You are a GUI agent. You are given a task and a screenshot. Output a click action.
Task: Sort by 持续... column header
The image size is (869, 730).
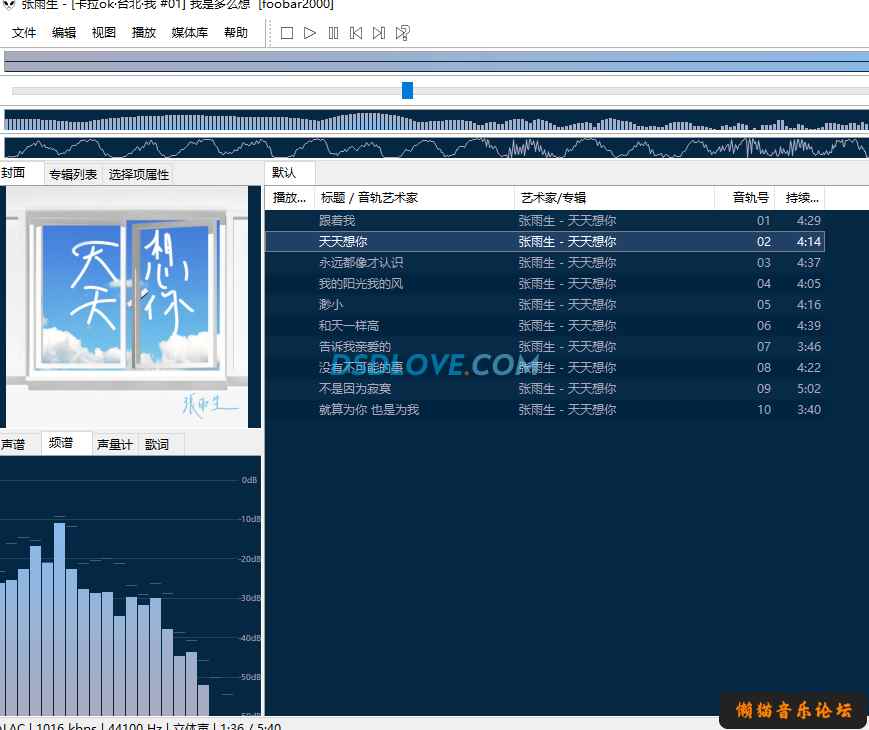pyautogui.click(x=800, y=198)
